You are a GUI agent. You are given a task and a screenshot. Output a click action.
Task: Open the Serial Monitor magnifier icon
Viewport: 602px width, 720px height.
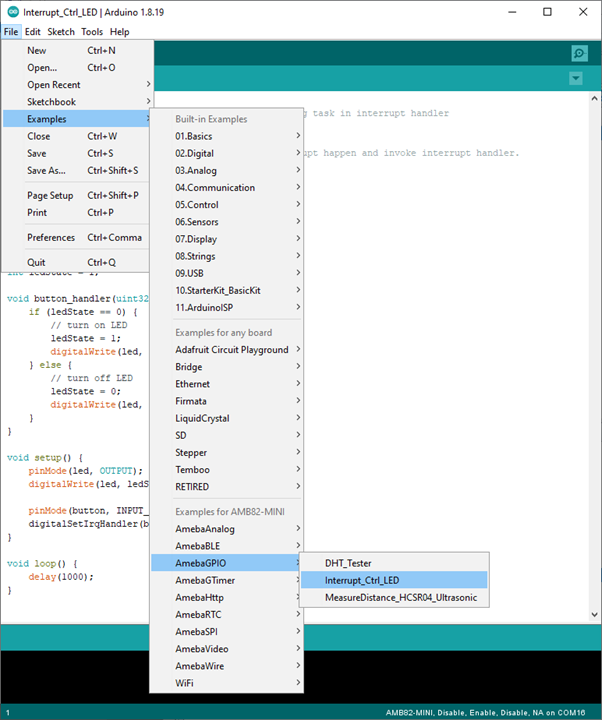pyautogui.click(x=579, y=53)
